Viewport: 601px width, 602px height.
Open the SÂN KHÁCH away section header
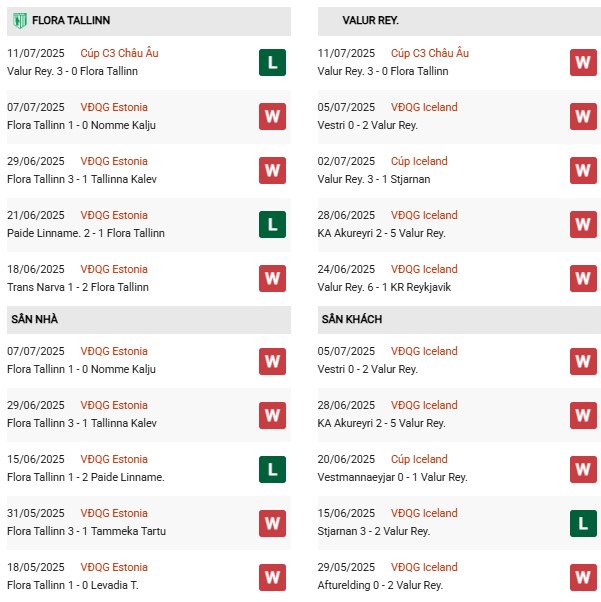pos(352,319)
